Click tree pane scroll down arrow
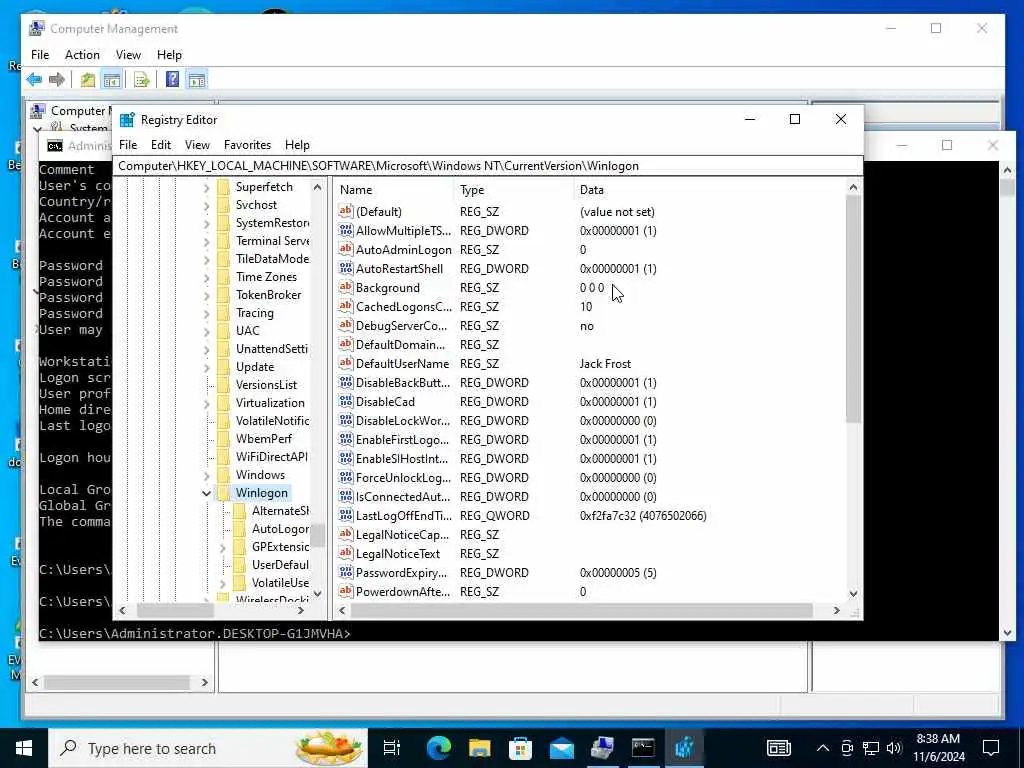Viewport: 1024px width, 768px height. (x=317, y=594)
